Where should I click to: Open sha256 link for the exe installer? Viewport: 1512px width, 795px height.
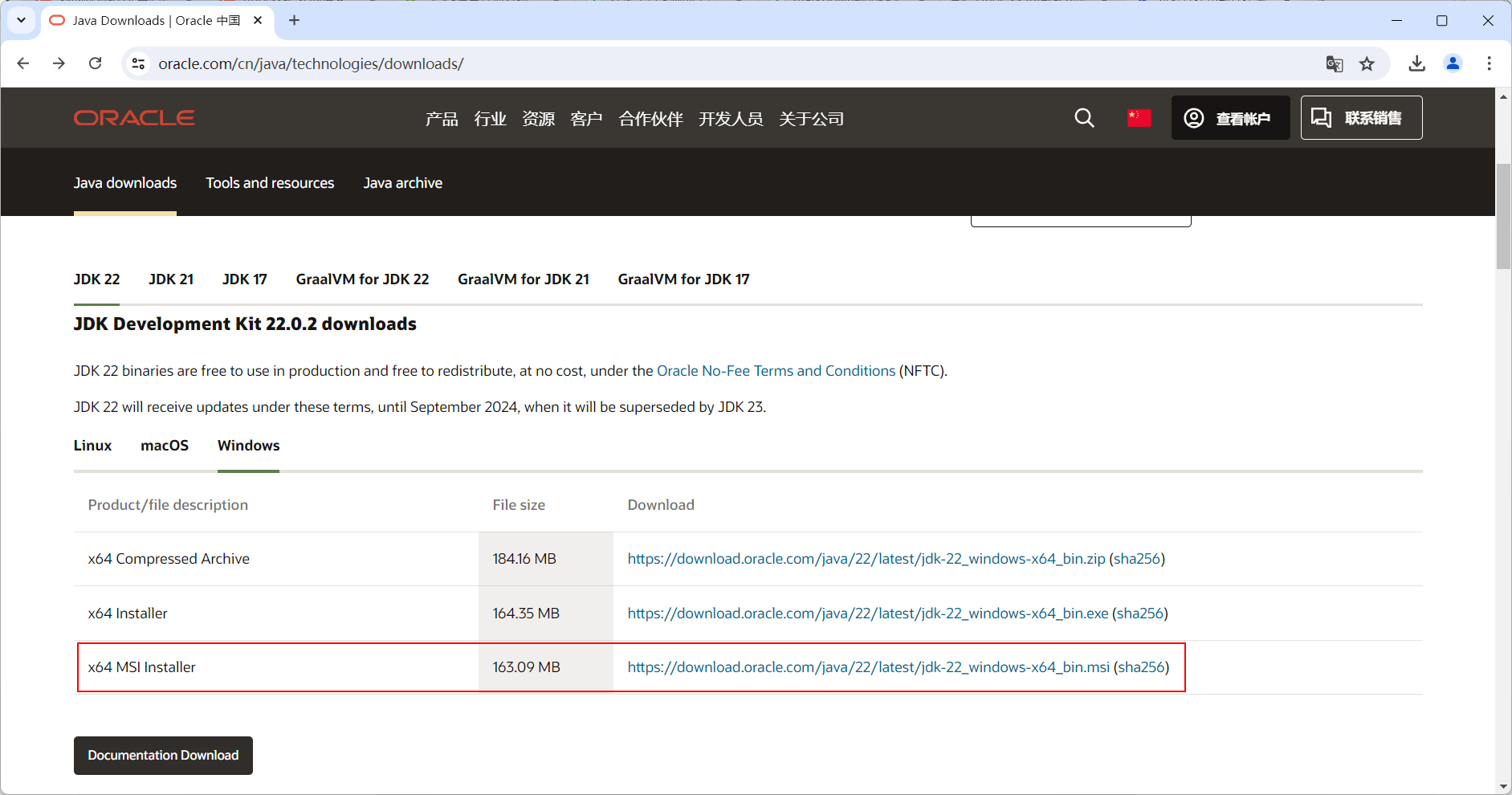pos(1140,614)
